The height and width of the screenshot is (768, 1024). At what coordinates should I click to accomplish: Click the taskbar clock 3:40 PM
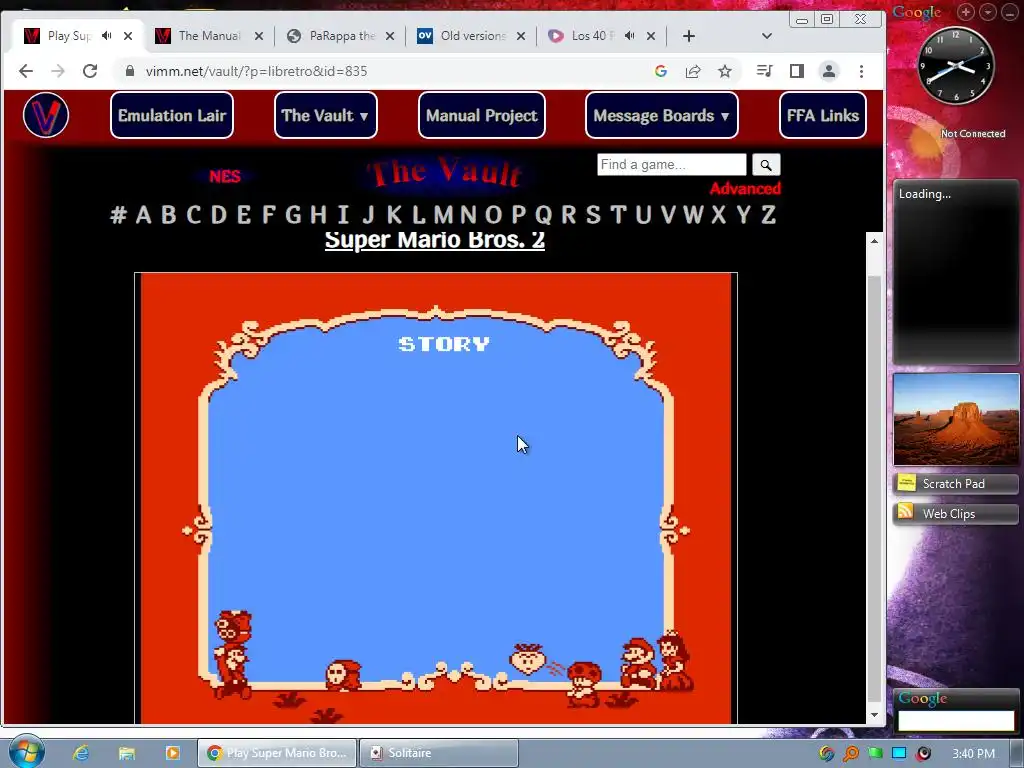pos(973,754)
